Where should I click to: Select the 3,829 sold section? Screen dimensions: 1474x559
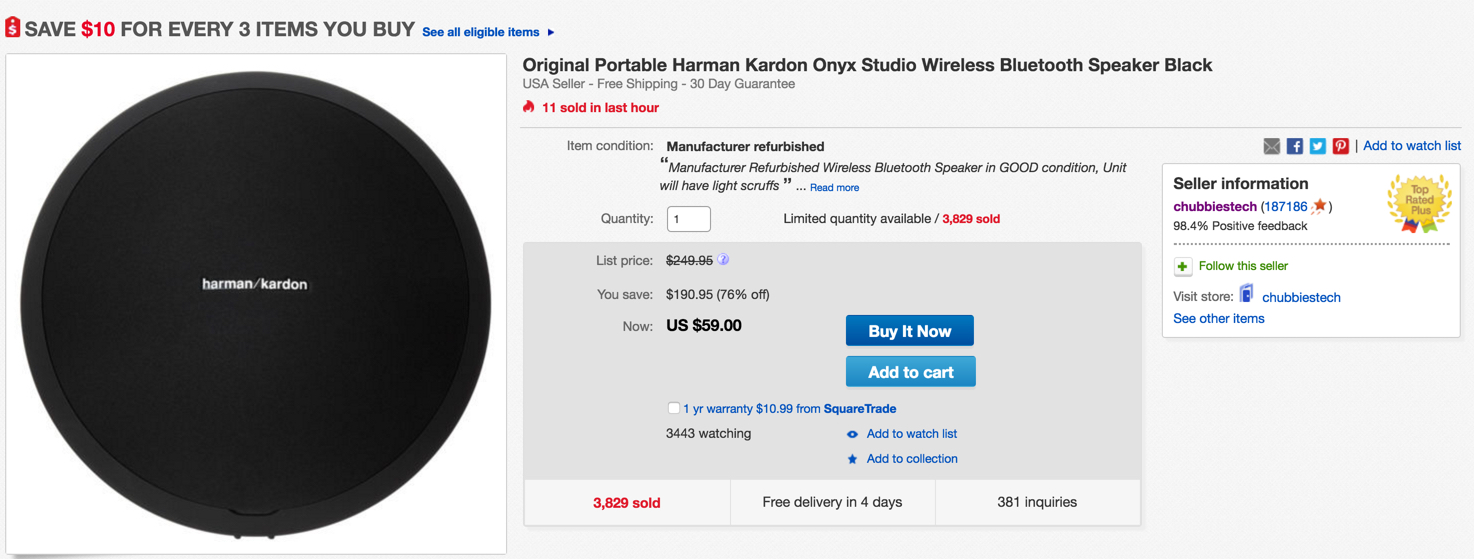coord(626,503)
